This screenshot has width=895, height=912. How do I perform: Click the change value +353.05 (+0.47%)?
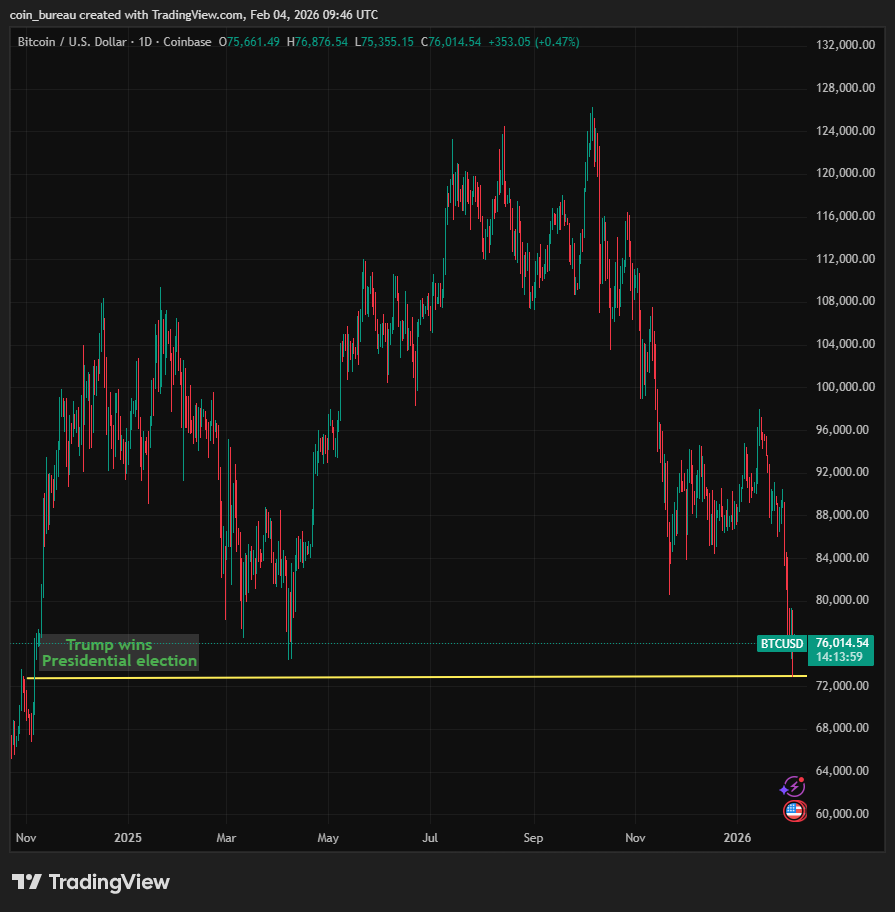tap(533, 42)
